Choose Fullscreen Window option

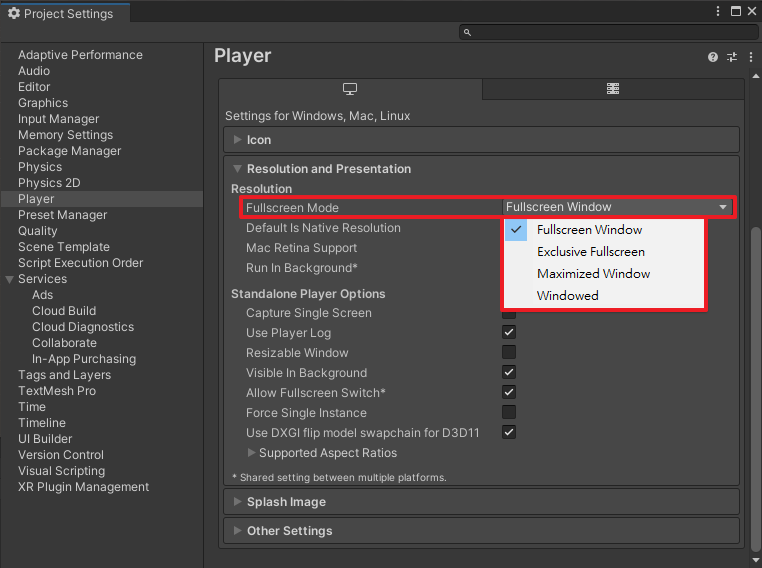(604, 230)
